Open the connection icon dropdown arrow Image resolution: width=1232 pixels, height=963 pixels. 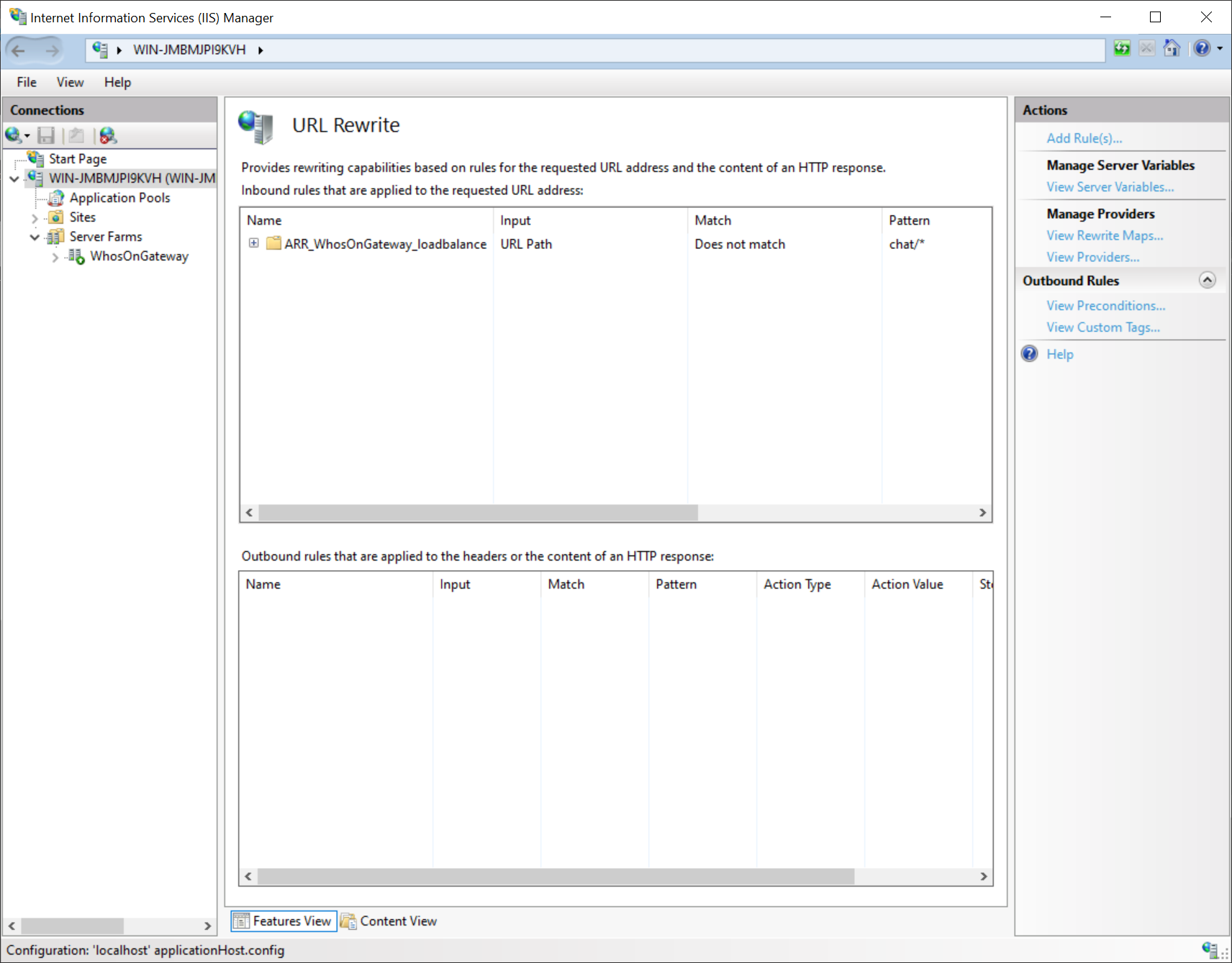tap(27, 136)
